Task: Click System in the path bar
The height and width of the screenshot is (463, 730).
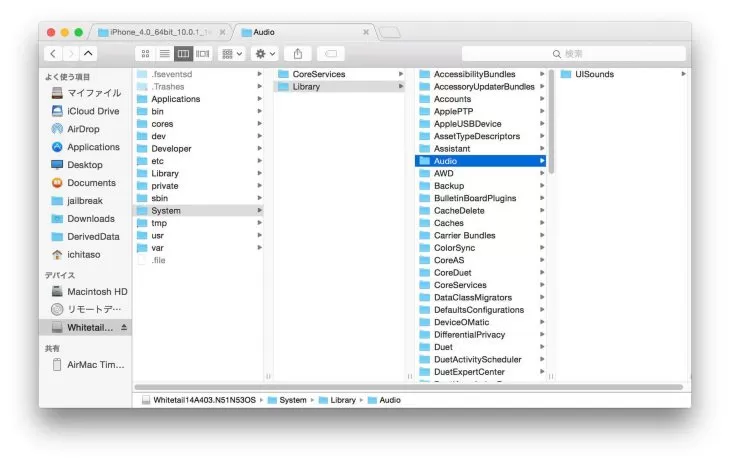Action: [288, 400]
